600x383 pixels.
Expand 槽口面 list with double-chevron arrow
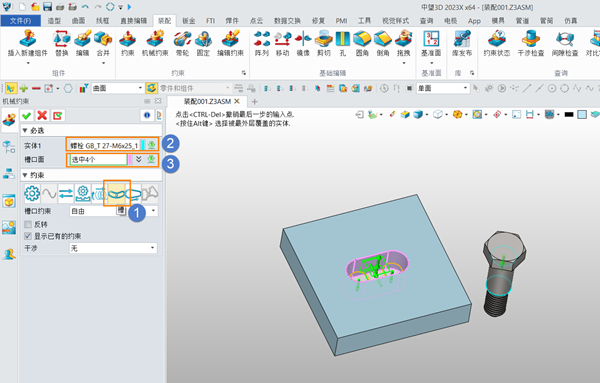click(x=139, y=159)
